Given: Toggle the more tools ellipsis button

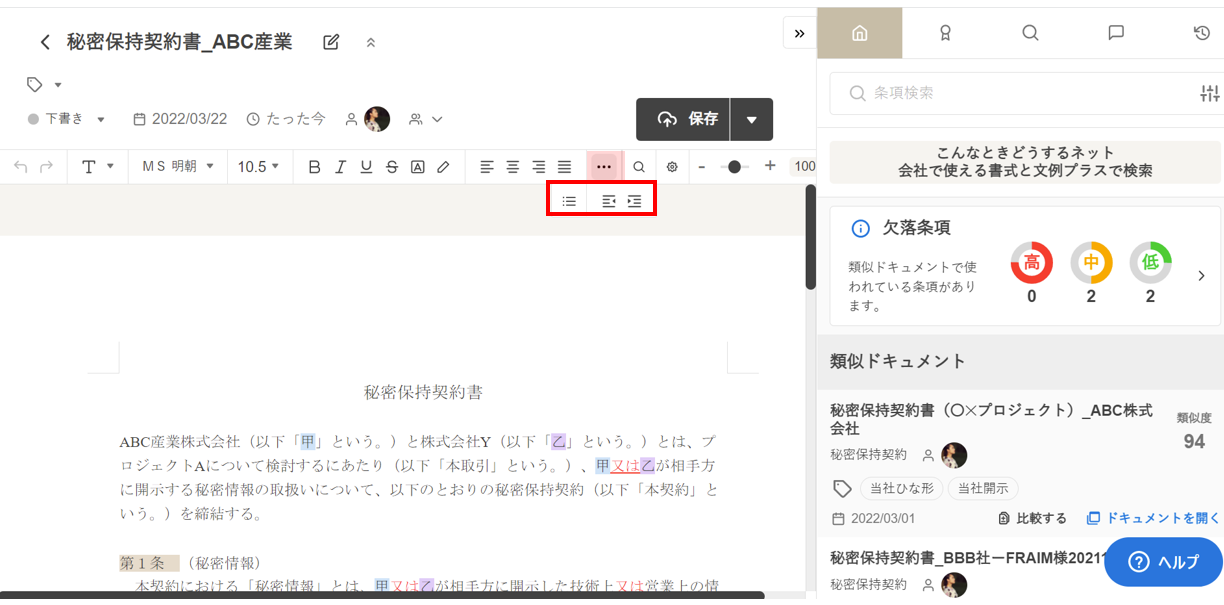Looking at the screenshot, I should pos(603,167).
